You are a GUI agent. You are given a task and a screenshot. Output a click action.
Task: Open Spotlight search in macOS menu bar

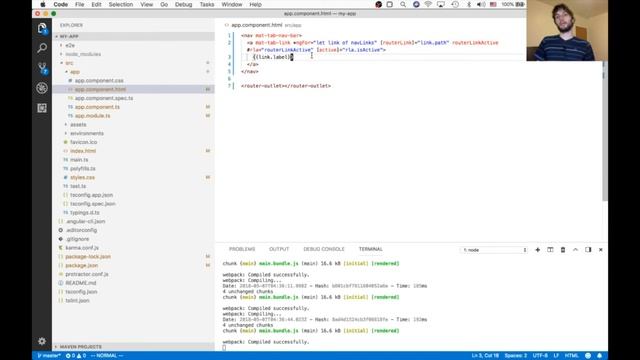click(403, 4)
